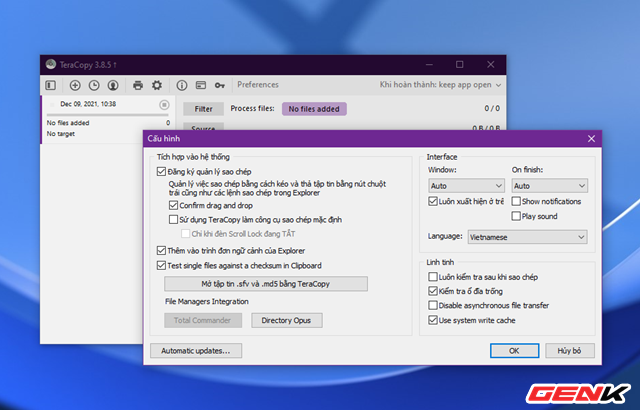640x410 pixels.
Task: Open Automatic updates settings
Action: tap(196, 351)
